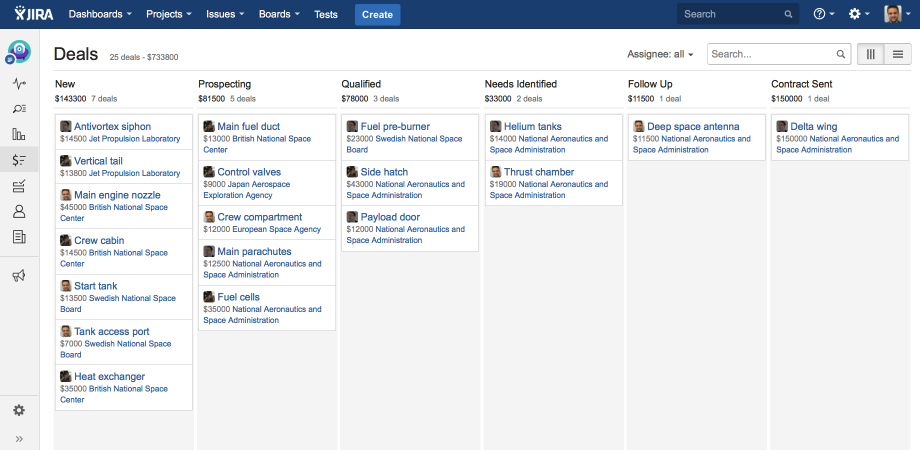Open the Delta wing deal
The width and height of the screenshot is (920, 450).
813,127
